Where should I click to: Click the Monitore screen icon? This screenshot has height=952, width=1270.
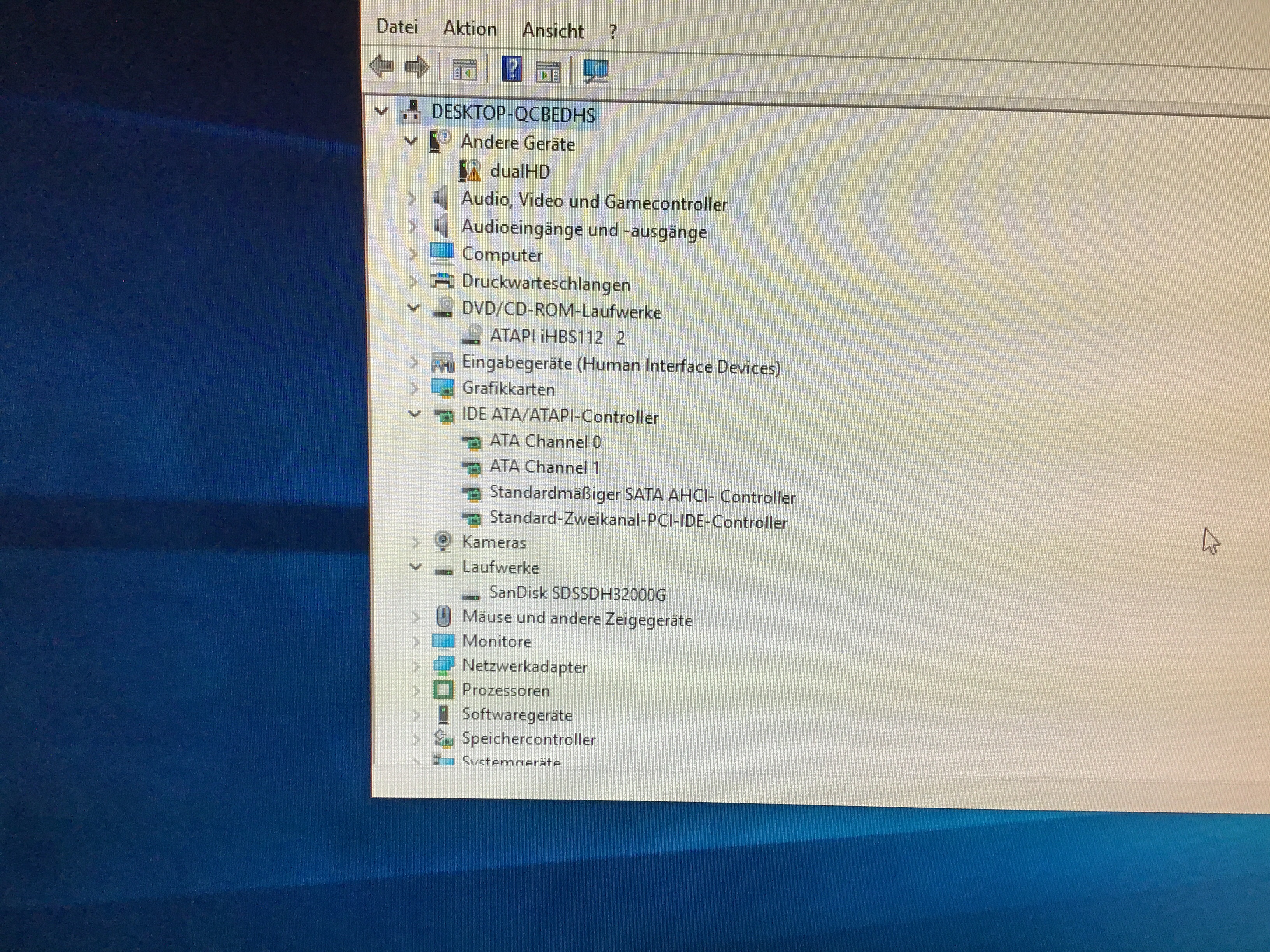(443, 642)
